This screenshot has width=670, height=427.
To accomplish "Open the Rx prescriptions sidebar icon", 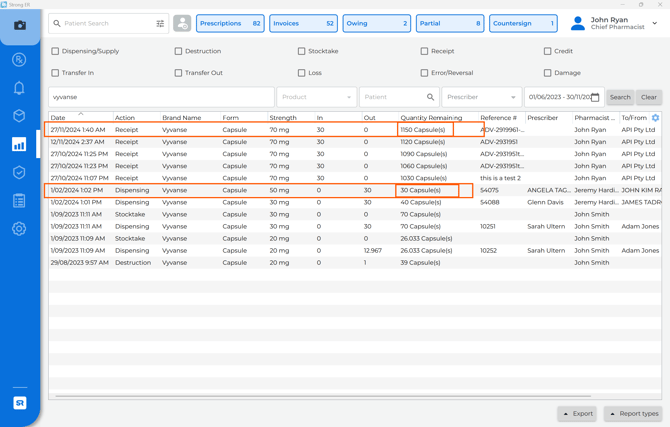I will [19, 60].
